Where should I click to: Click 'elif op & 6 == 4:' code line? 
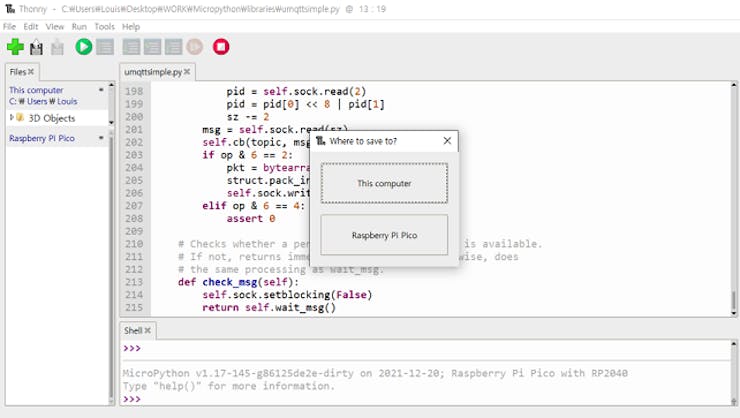pos(253,206)
